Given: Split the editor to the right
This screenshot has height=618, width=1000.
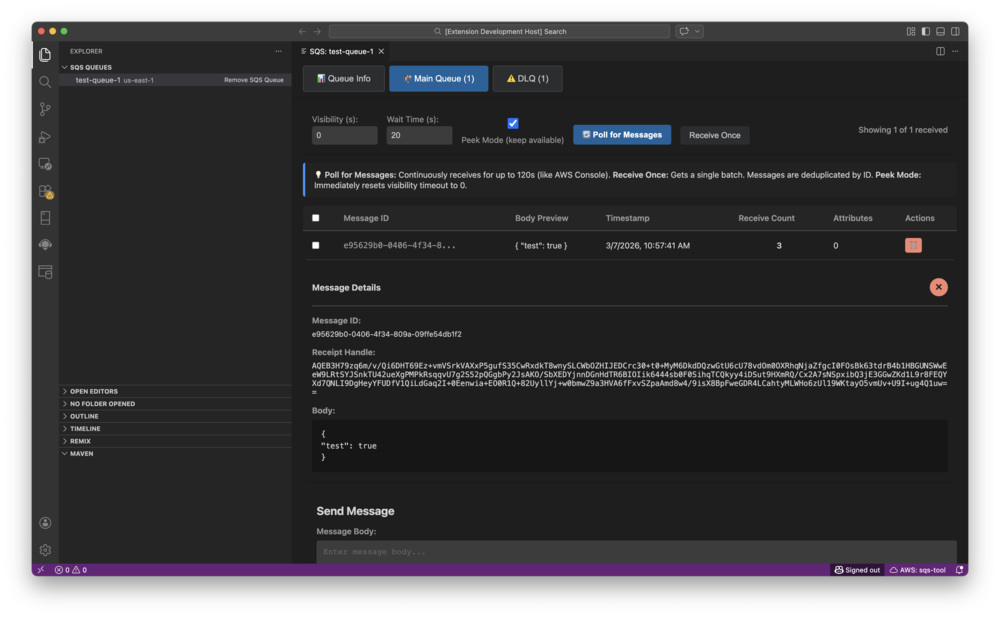Looking at the screenshot, I should [940, 51].
